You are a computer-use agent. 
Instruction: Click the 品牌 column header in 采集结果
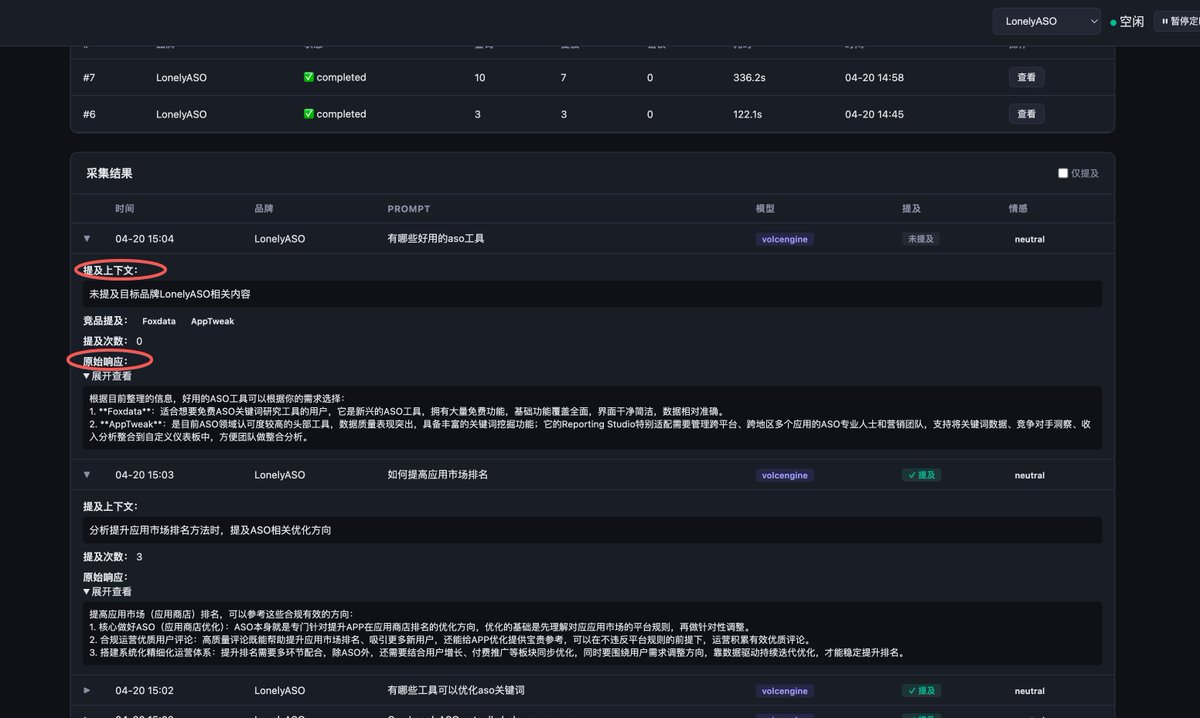pos(264,209)
